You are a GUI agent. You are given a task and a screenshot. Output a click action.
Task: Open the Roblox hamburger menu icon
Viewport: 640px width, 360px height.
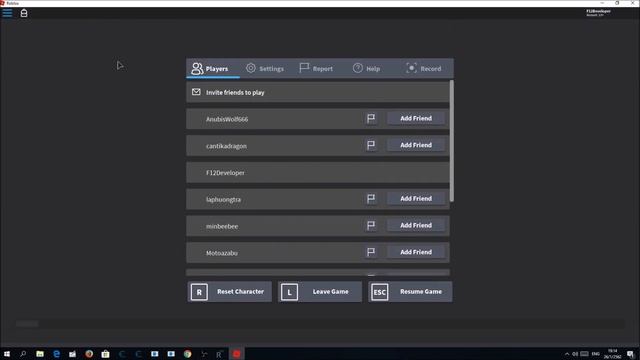click(x=7, y=13)
